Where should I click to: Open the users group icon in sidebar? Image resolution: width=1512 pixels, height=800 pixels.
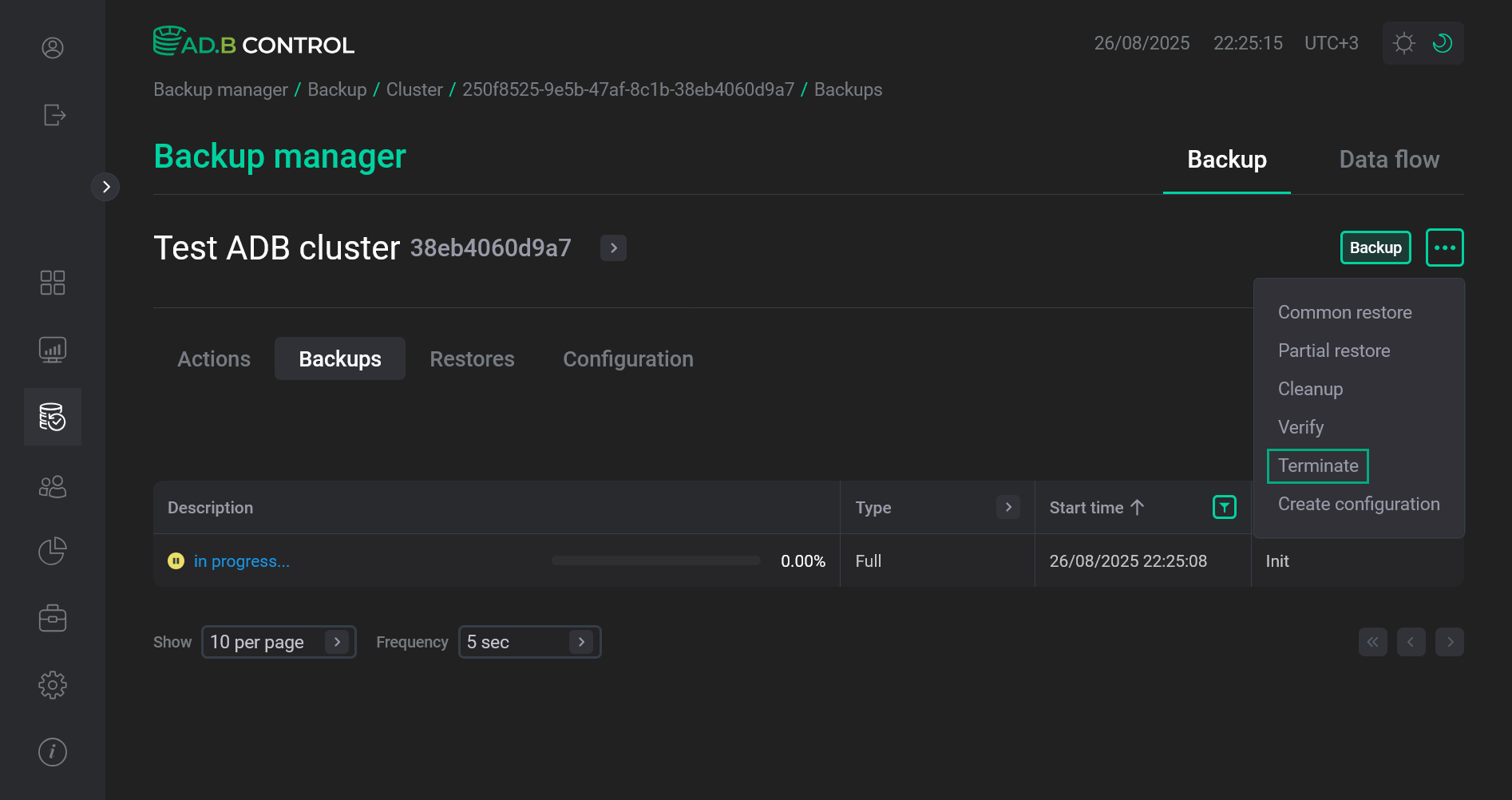[53, 486]
